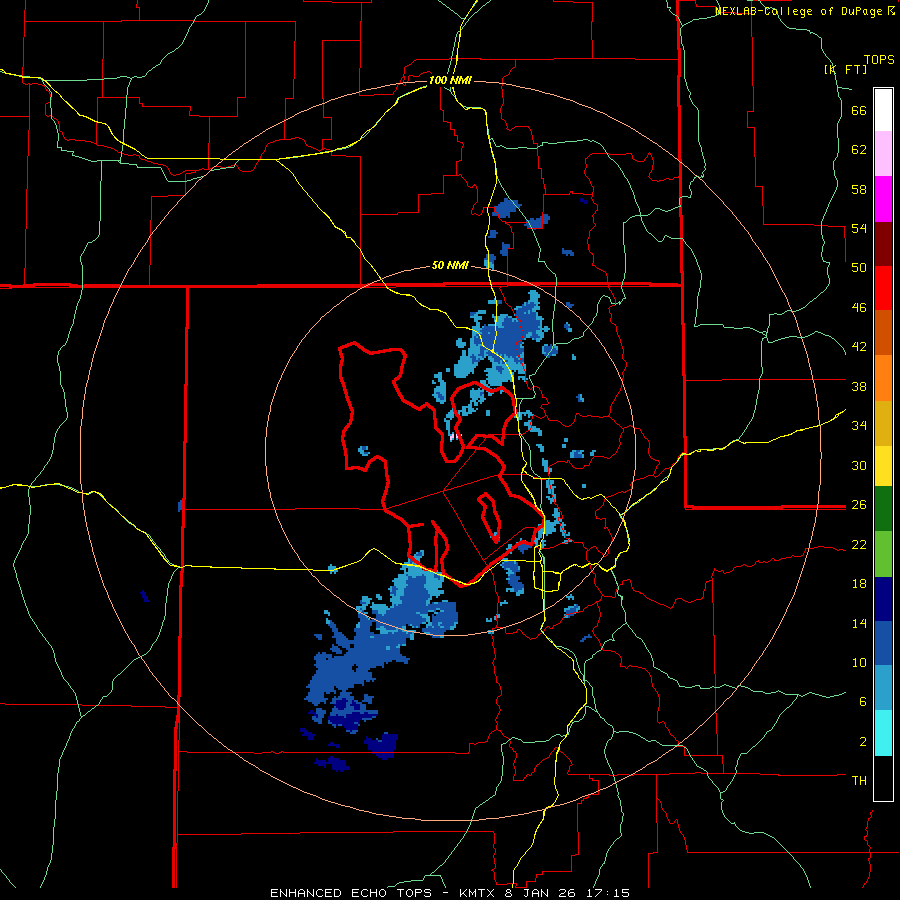
Task: Click the magenta legend swatch
Action: pos(883,199)
